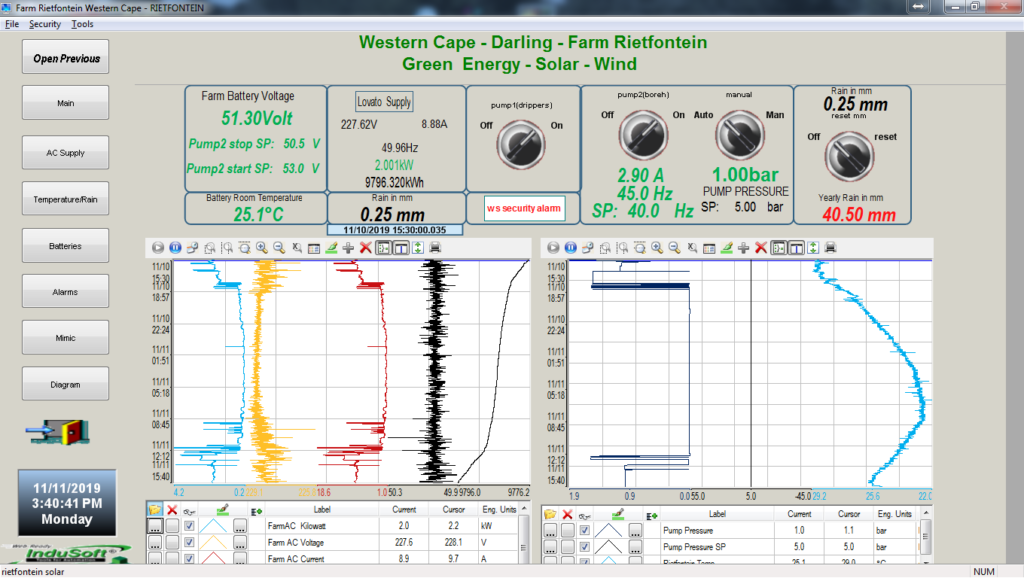Open folder icon in right legend header
The height and width of the screenshot is (578, 1024).
(551, 515)
